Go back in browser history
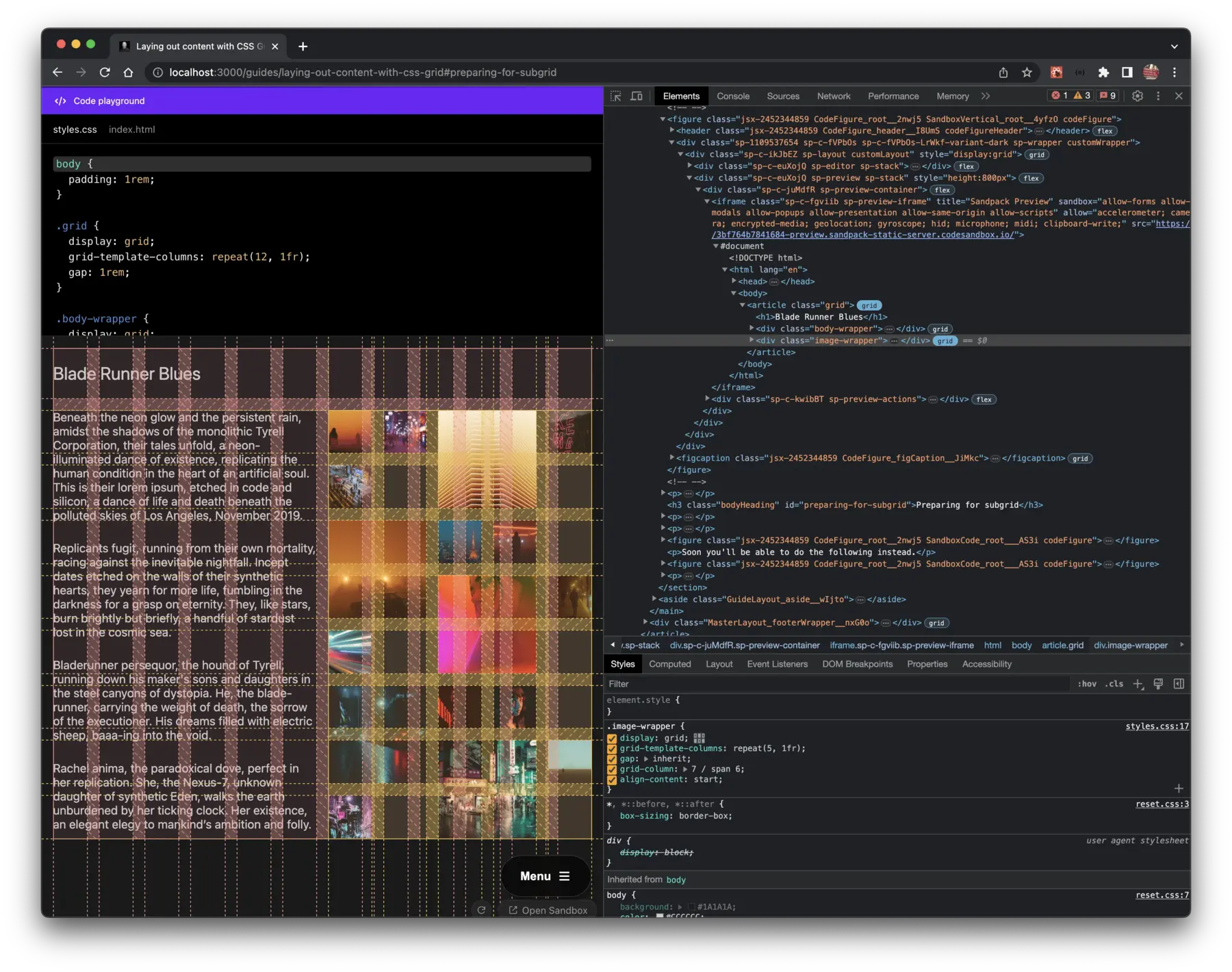Viewport: 1232px width, 972px height. coord(57,72)
